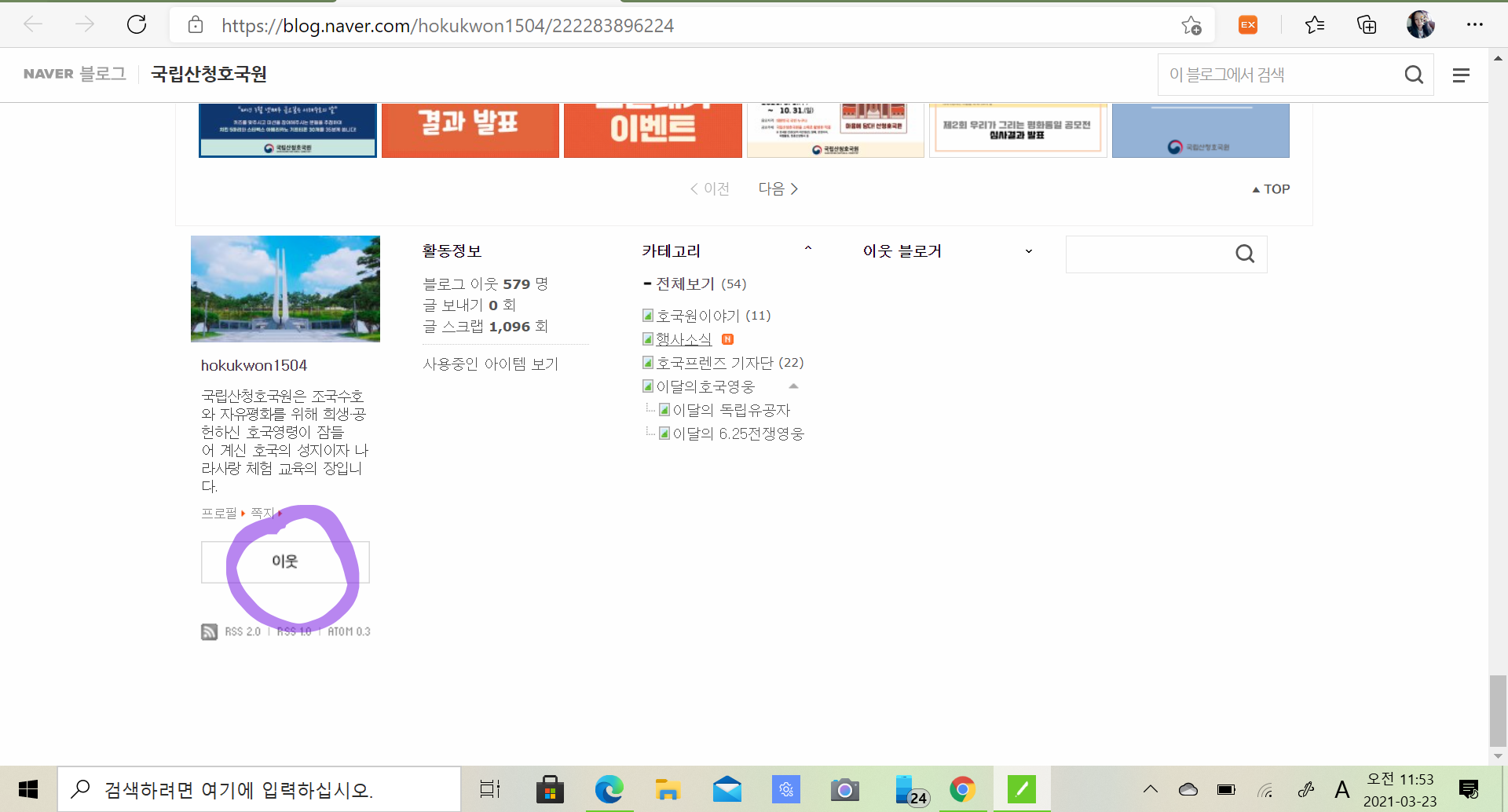Open Google Chrome from the taskbar
The width and height of the screenshot is (1508, 812).
pos(962,789)
